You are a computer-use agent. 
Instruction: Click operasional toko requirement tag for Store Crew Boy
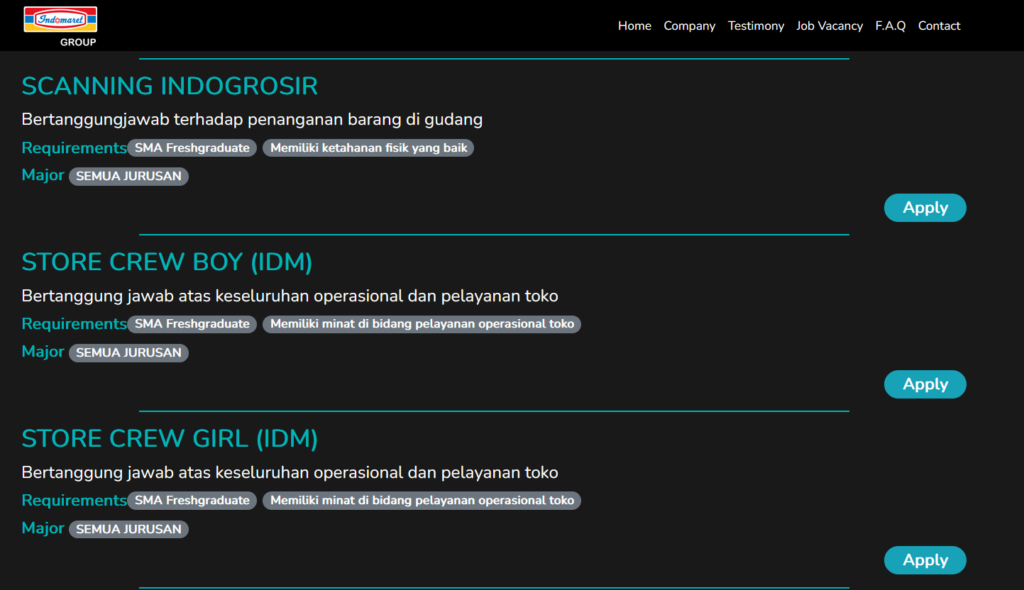pos(422,324)
